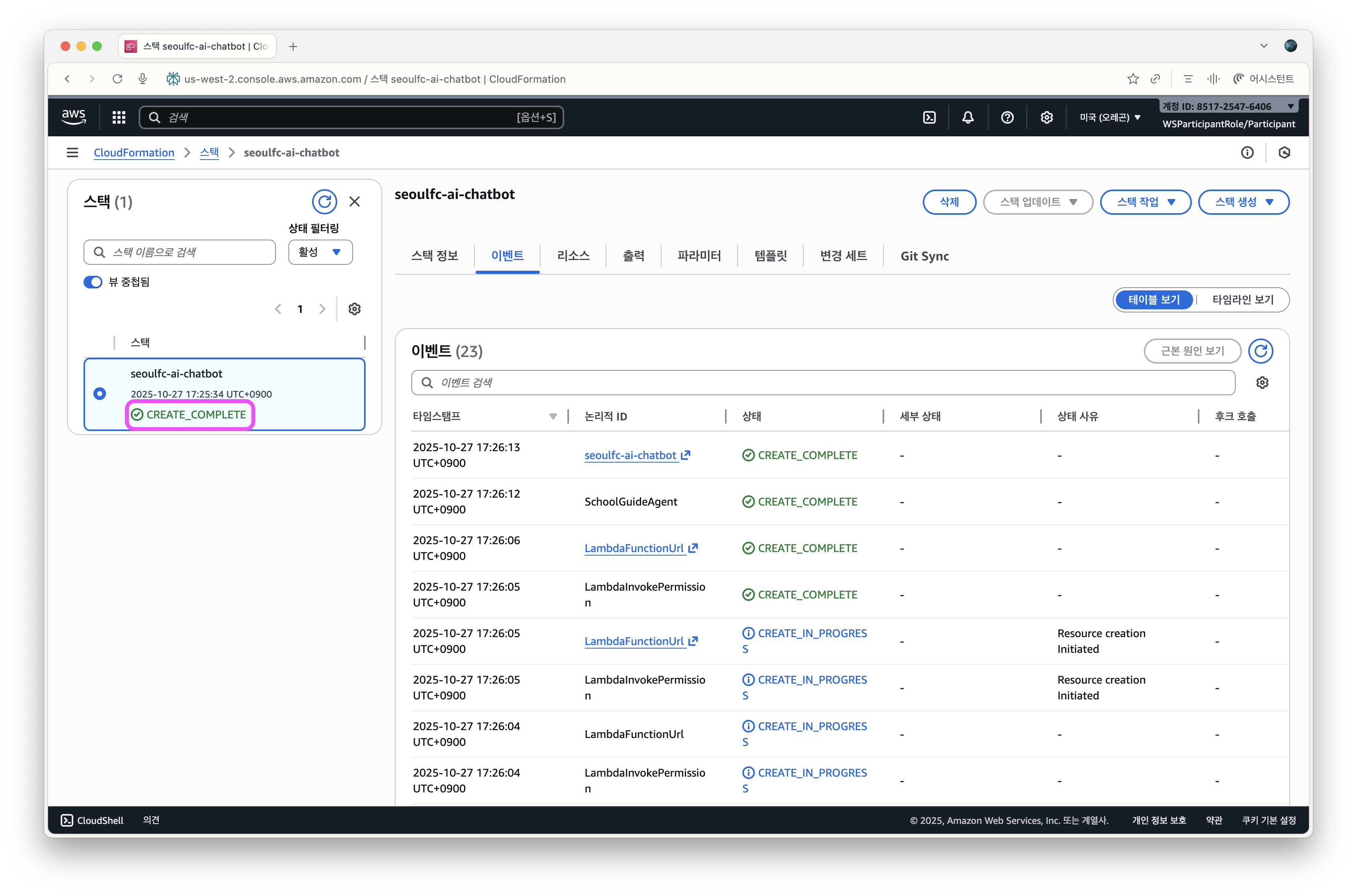Switch to the Git Sync tab
This screenshot has width=1357, height=896.
point(924,256)
